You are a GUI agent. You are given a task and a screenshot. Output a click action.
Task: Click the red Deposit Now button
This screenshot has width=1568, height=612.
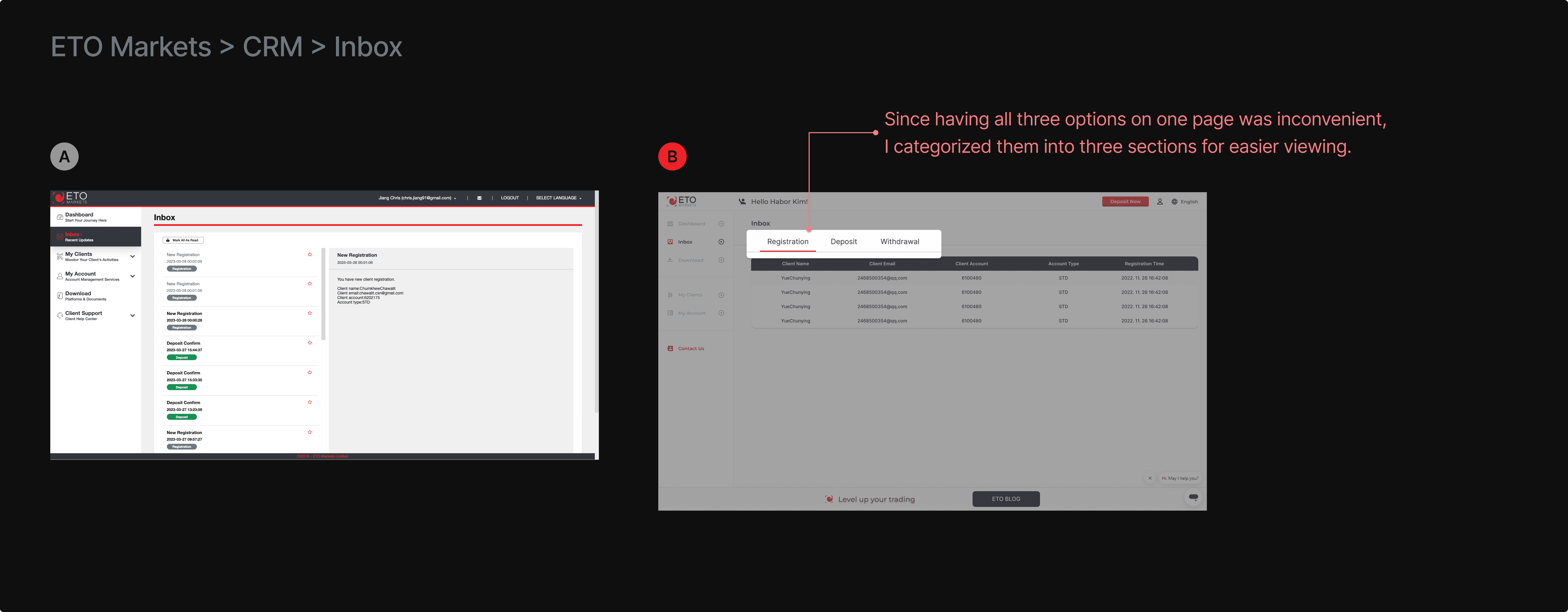(x=1125, y=201)
